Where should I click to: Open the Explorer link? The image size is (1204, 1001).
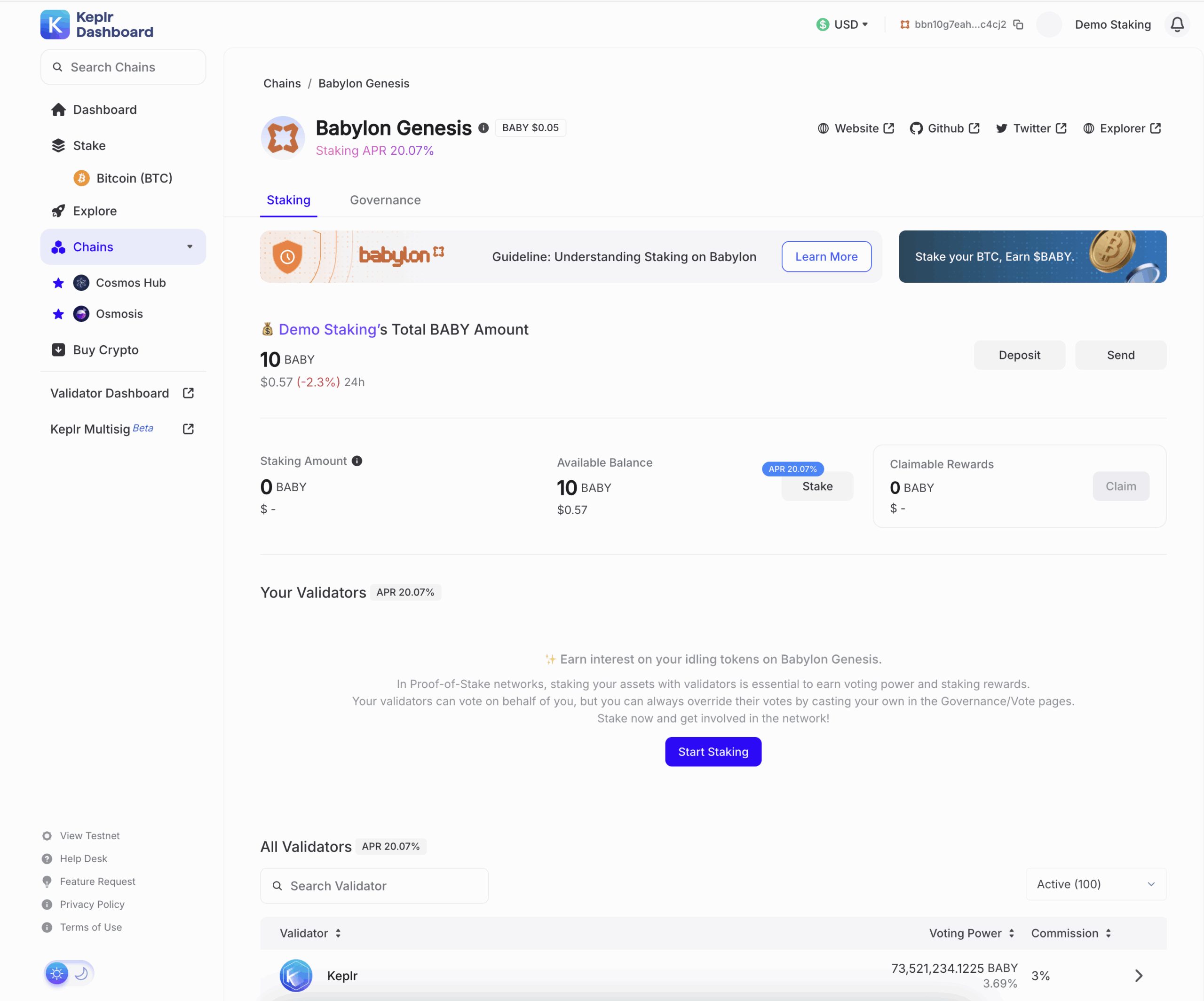tap(1122, 128)
